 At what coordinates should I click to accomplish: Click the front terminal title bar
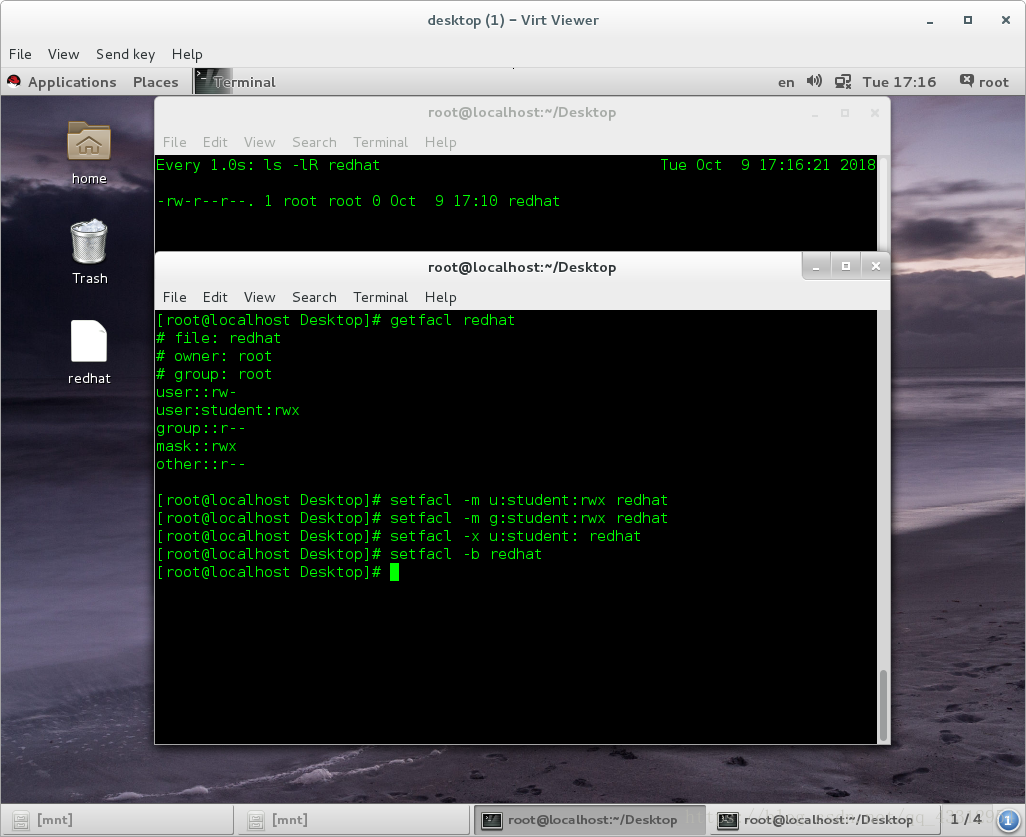pyautogui.click(x=522, y=267)
